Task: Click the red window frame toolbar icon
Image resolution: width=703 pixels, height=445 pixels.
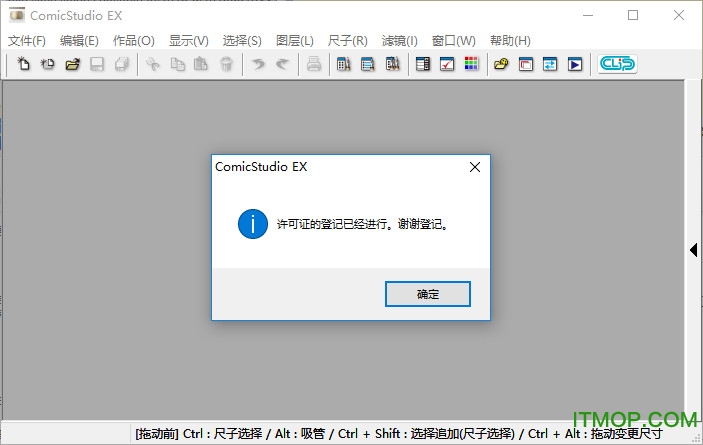Action: click(526, 65)
